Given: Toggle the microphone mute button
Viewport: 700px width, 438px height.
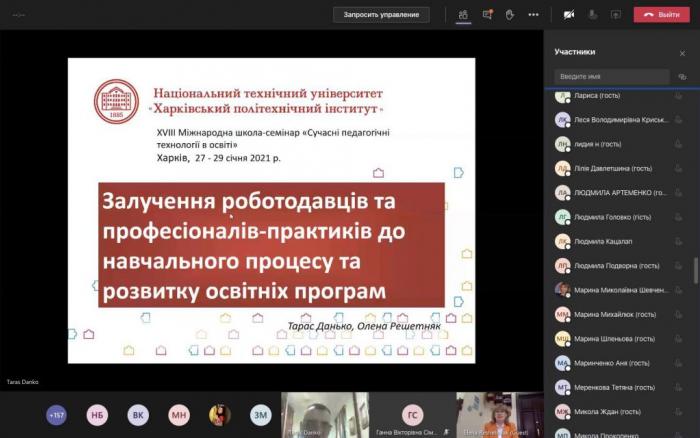Looking at the screenshot, I should point(593,15).
